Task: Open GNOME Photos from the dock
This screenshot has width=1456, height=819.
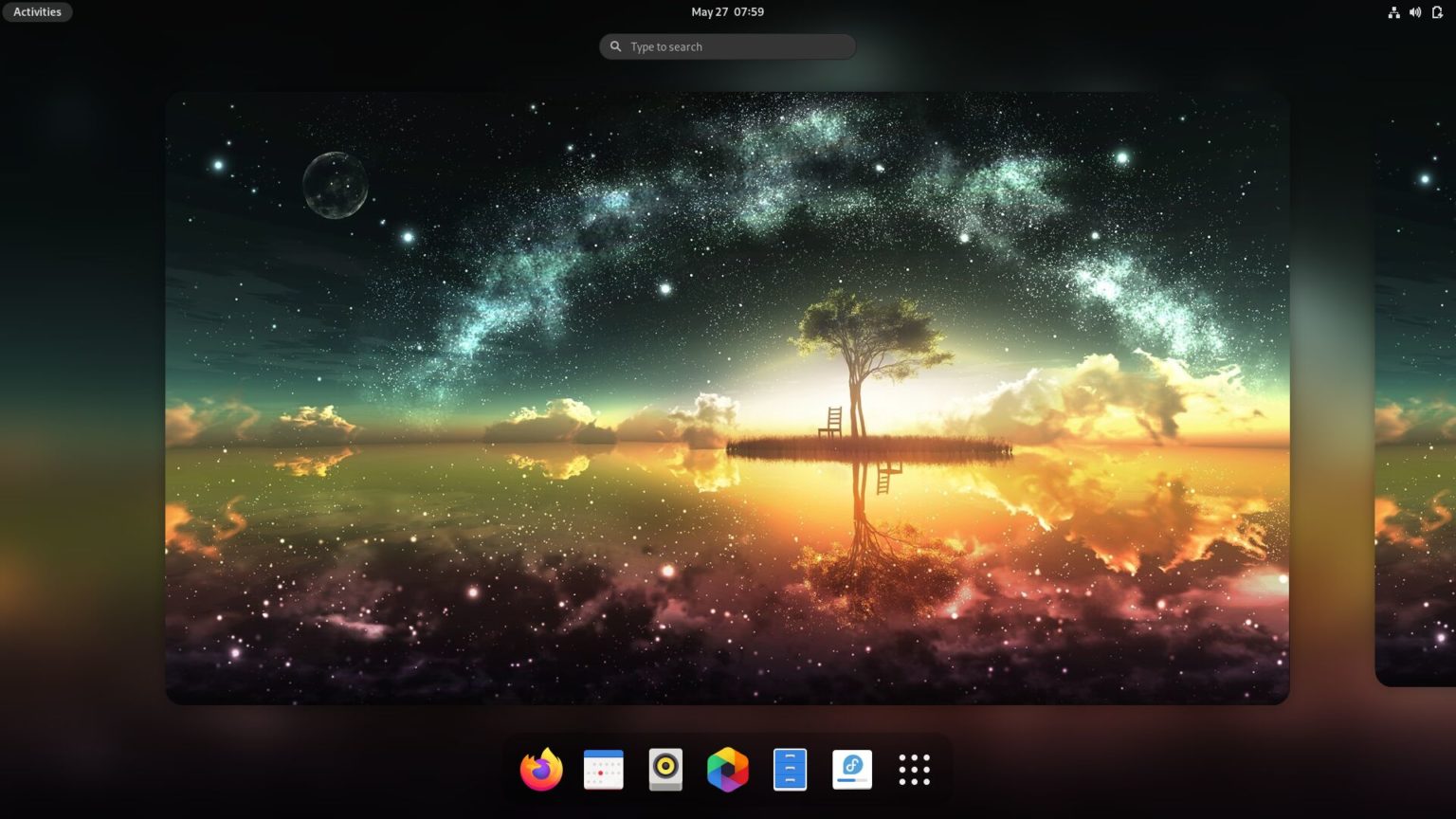Action: coord(727,770)
